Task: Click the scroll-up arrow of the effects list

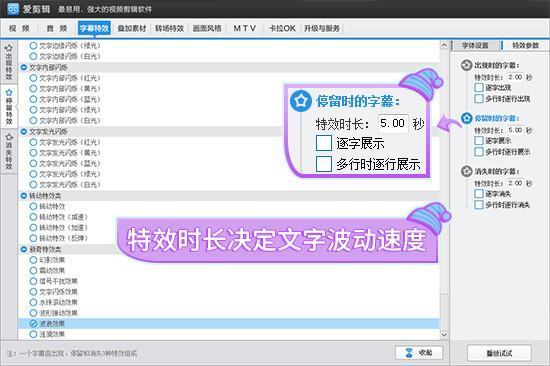Action: click(x=444, y=45)
